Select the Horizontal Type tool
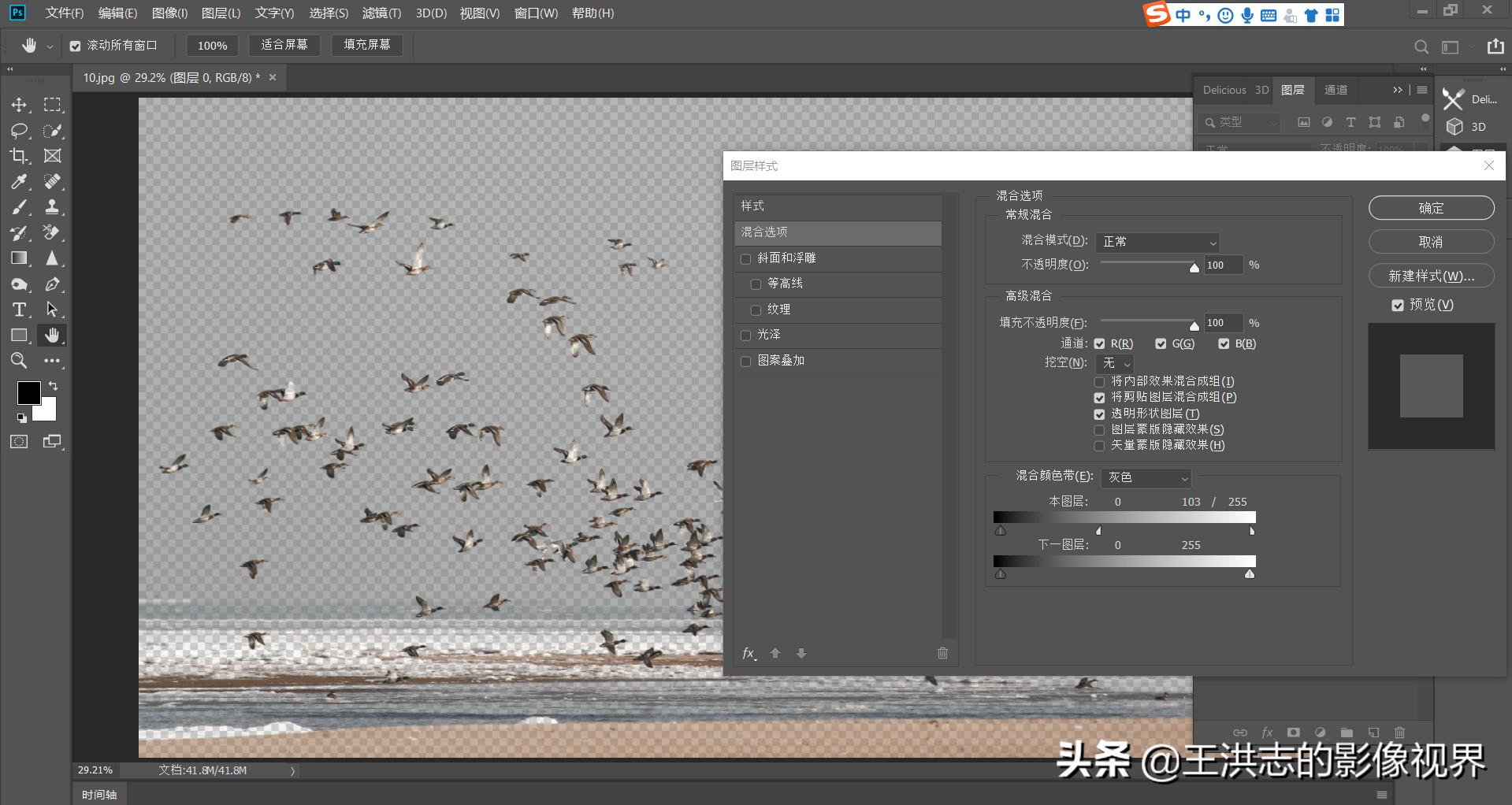This screenshot has width=1512, height=805. tap(19, 310)
